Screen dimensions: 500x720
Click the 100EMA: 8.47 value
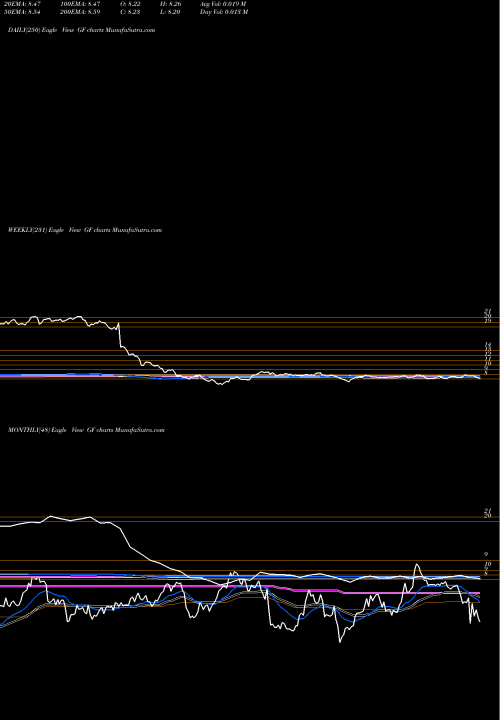click(x=82, y=4)
